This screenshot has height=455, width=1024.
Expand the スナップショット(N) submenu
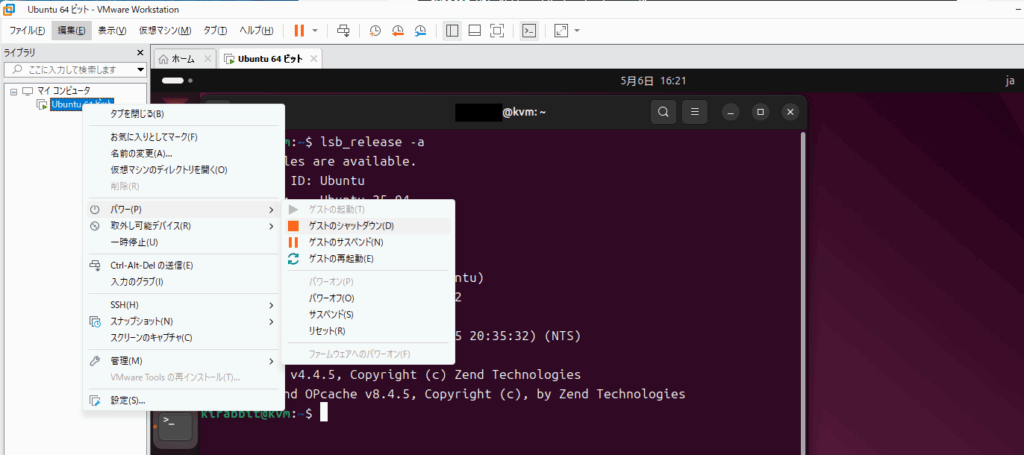click(184, 321)
